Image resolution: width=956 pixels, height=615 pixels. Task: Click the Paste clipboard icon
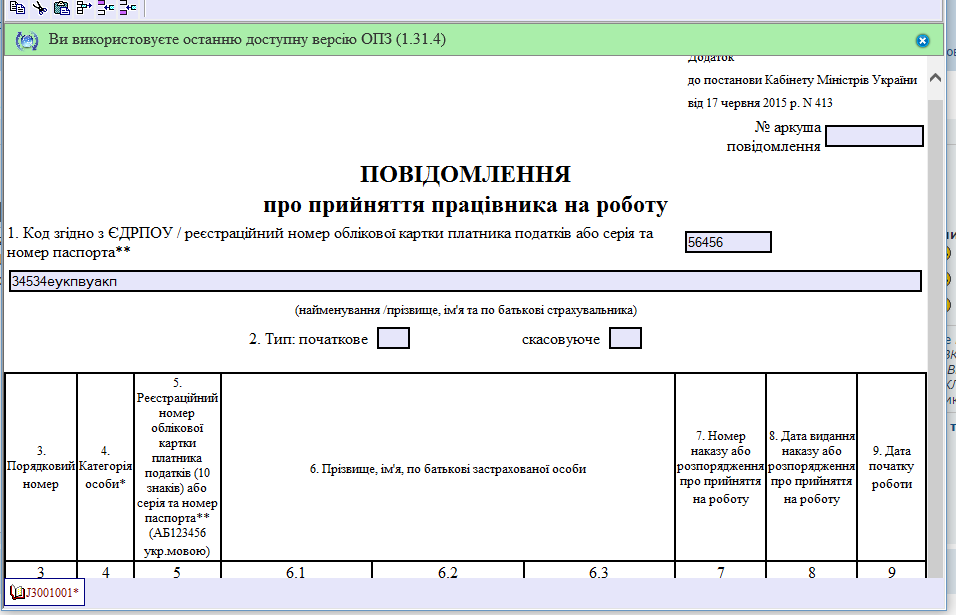tap(62, 8)
